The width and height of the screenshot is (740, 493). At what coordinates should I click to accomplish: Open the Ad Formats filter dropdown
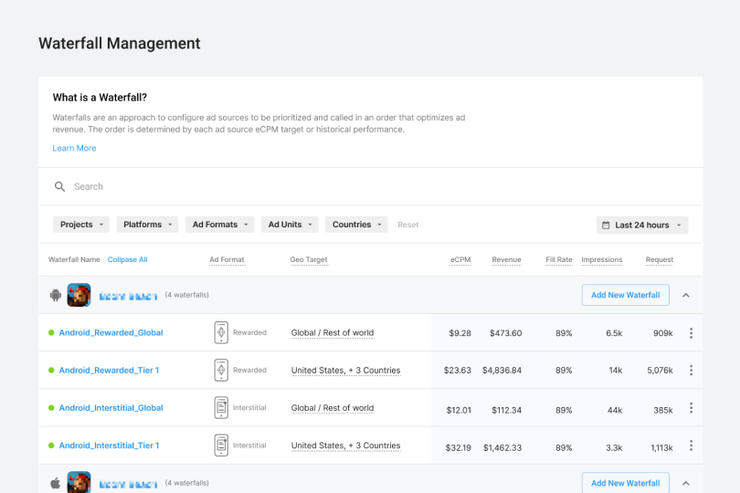pos(220,225)
